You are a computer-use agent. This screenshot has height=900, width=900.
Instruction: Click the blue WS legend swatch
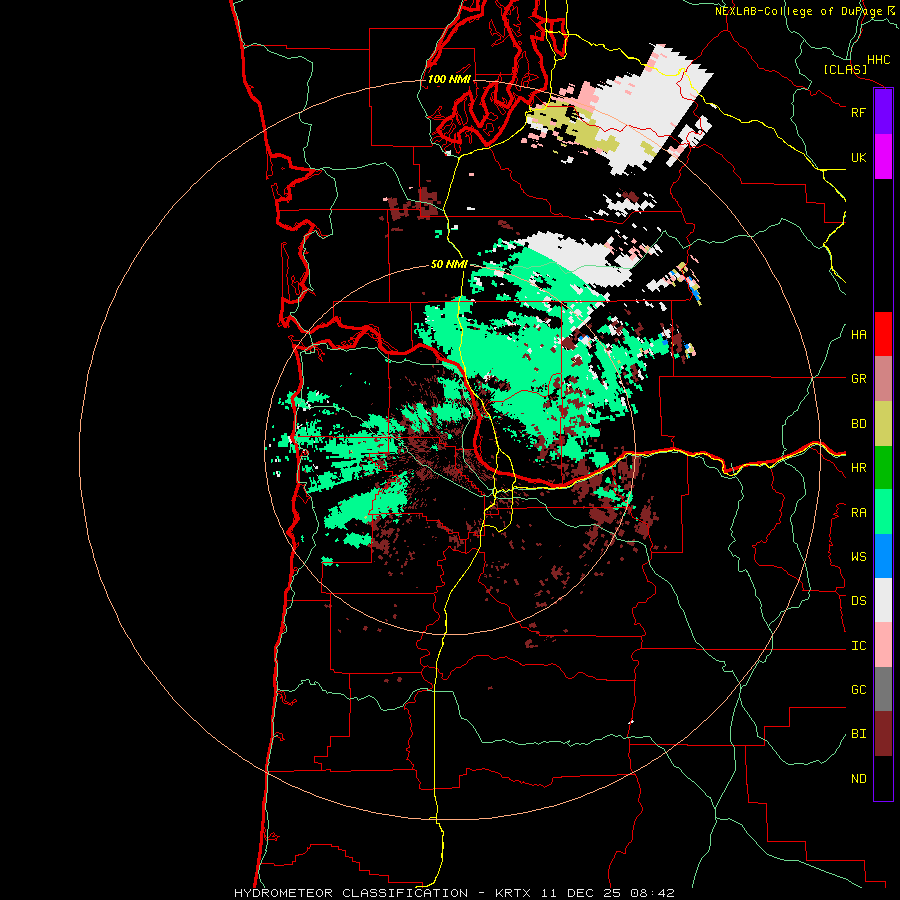(883, 556)
